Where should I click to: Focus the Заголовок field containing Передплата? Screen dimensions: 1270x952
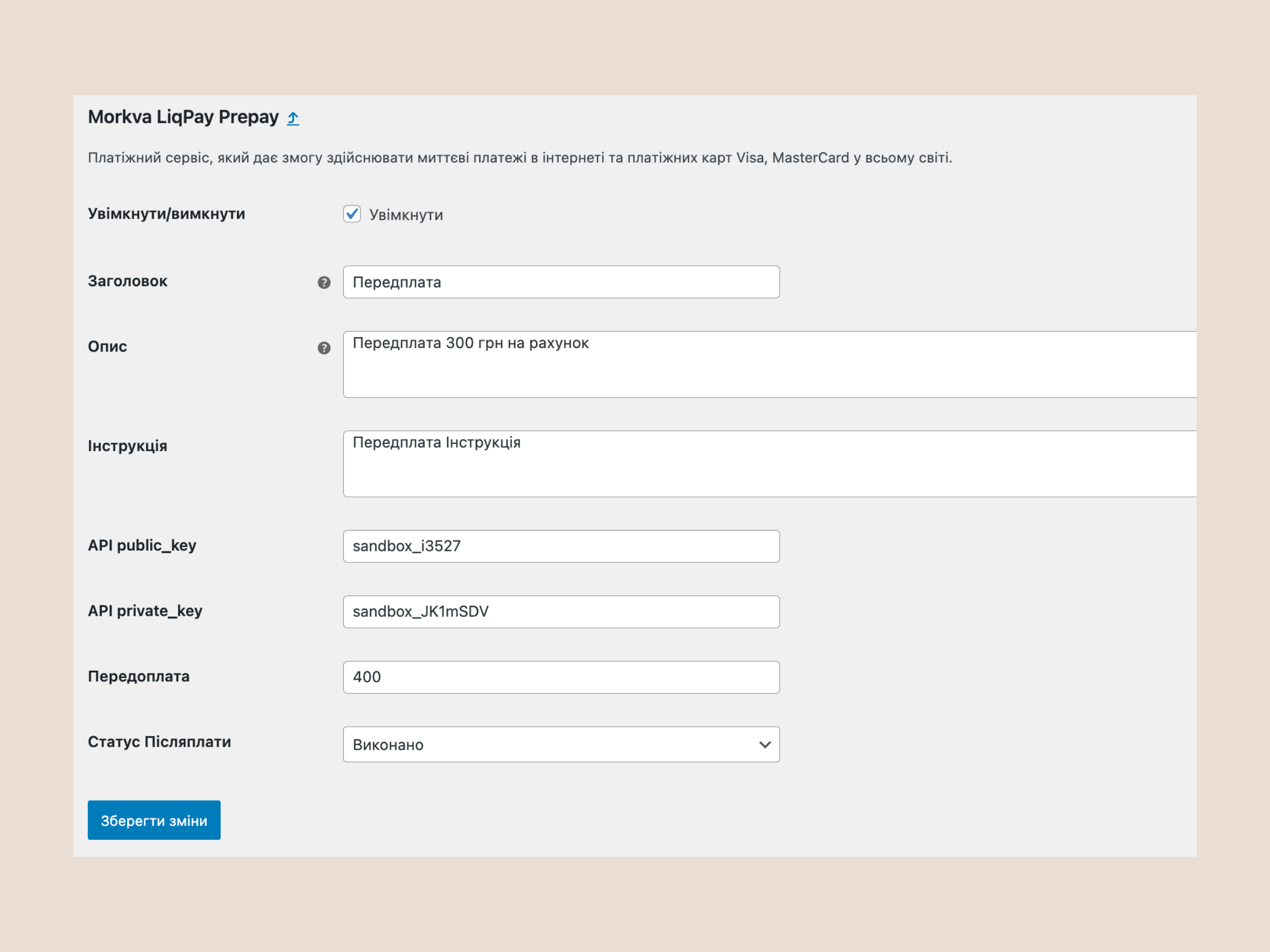pos(561,282)
